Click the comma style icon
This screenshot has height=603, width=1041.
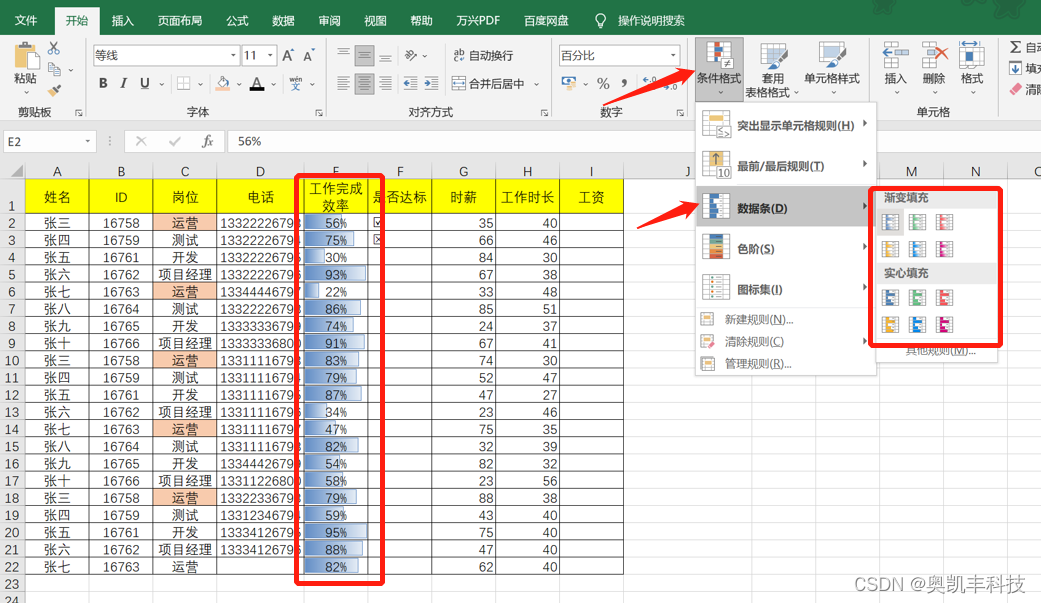click(624, 84)
